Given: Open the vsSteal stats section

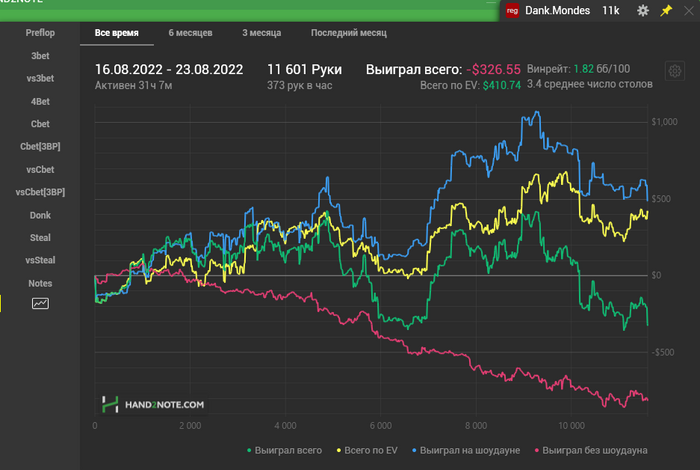Looking at the screenshot, I should click(x=40, y=260).
